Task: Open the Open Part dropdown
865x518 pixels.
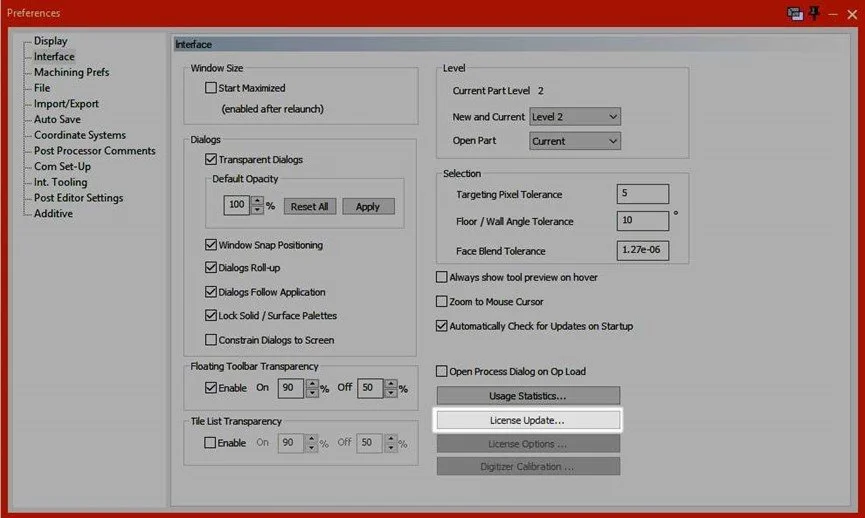Action: pyautogui.click(x=575, y=141)
